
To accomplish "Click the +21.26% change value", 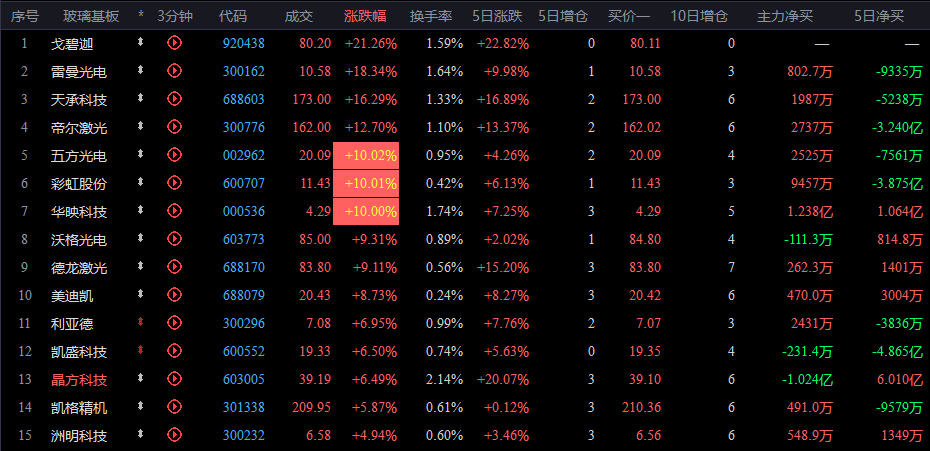I will (x=371, y=43).
